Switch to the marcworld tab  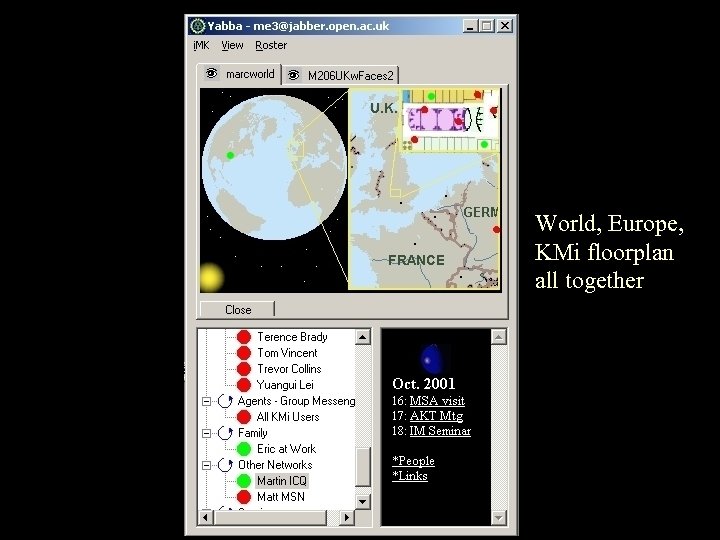tap(239, 74)
